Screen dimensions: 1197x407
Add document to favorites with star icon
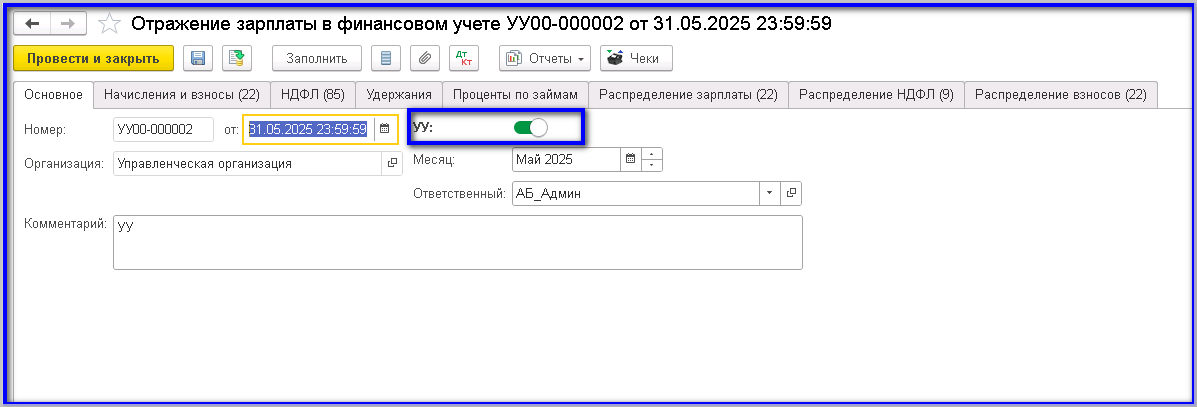pos(110,23)
